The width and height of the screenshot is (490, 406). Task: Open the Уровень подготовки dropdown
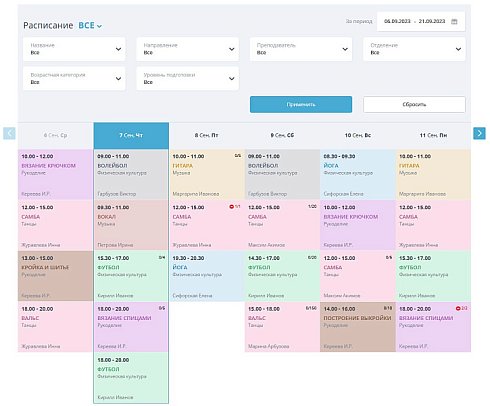187,79
